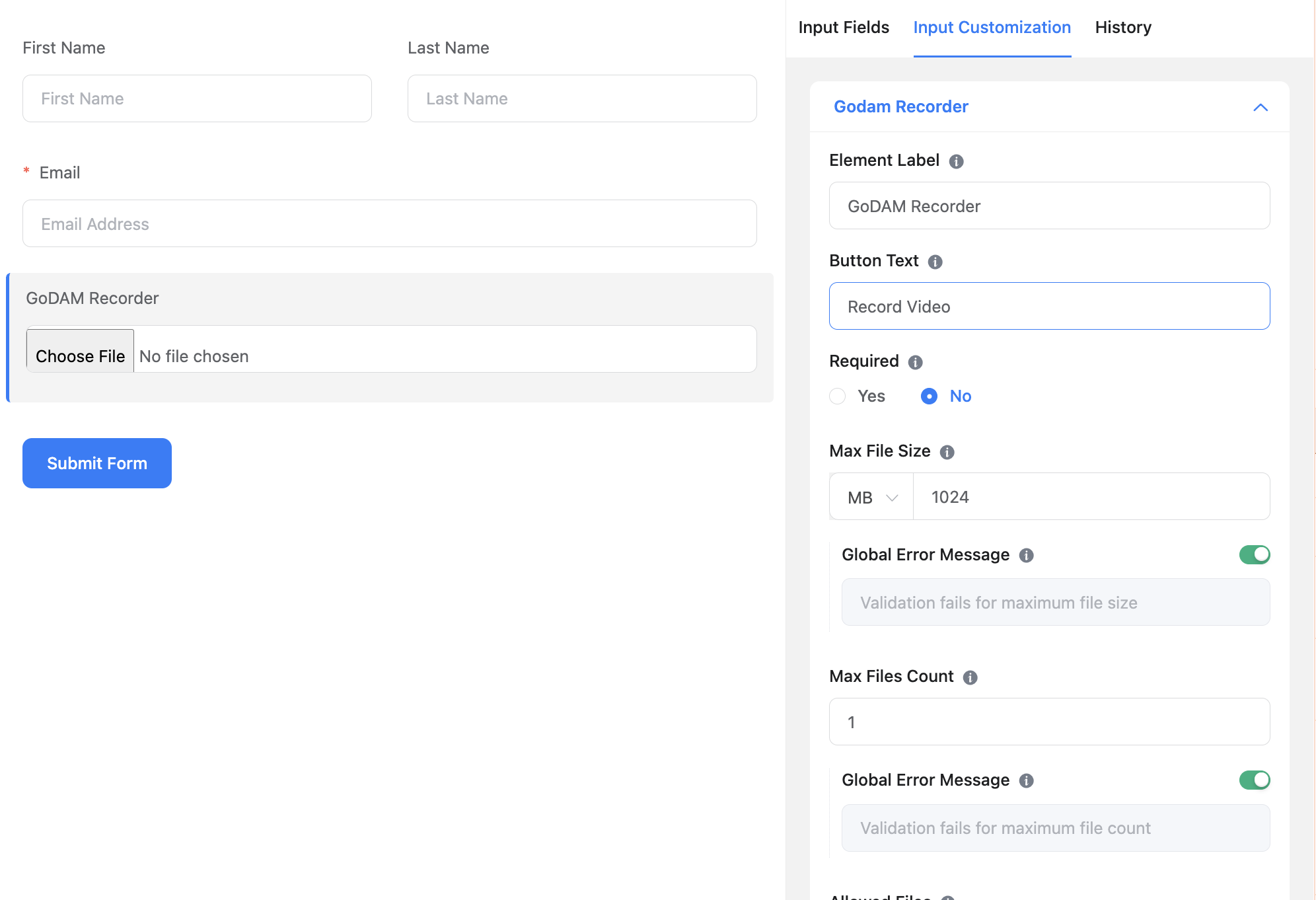This screenshot has width=1316, height=900.
Task: Open the History tab
Action: 1122,28
